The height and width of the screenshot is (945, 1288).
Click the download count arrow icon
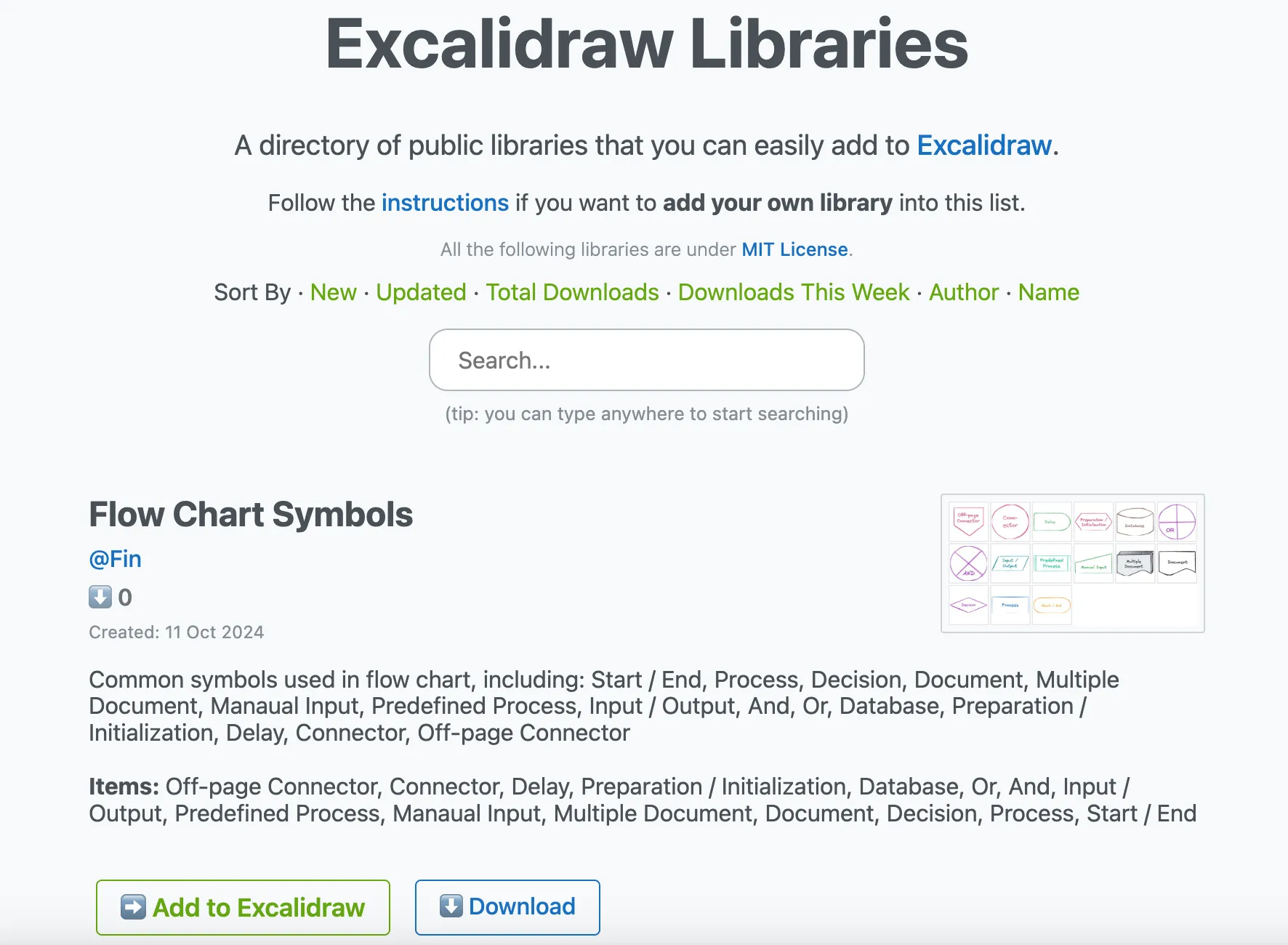coord(100,597)
